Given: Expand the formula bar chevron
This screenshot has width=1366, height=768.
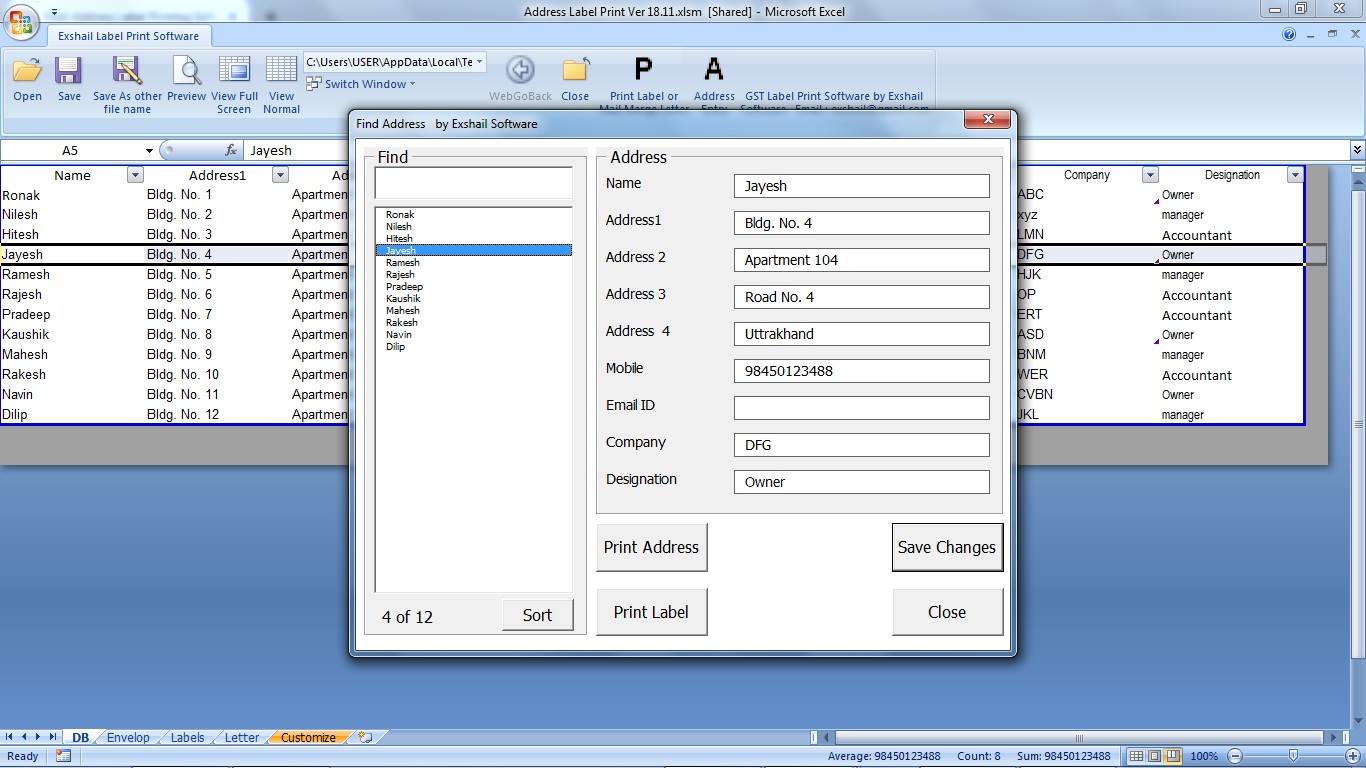Looking at the screenshot, I should [x=1357, y=150].
